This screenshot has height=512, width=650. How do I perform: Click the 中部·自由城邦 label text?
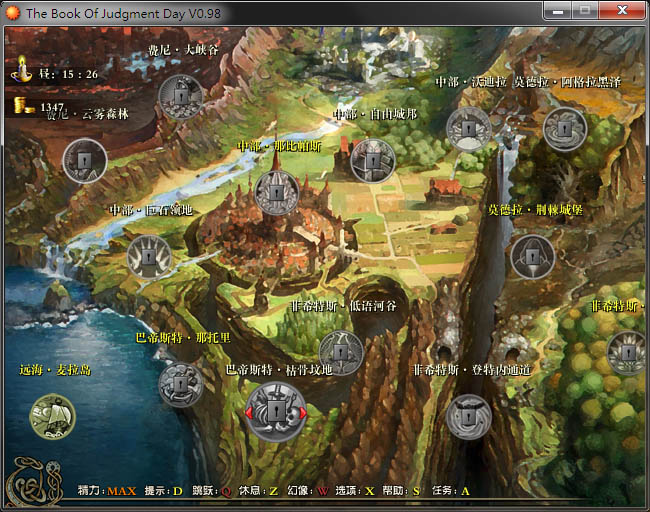click(x=375, y=114)
